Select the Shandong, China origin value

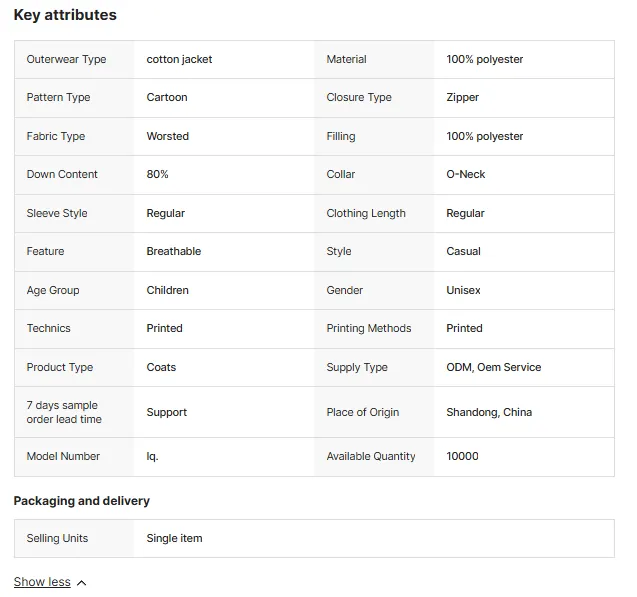[x=489, y=412]
